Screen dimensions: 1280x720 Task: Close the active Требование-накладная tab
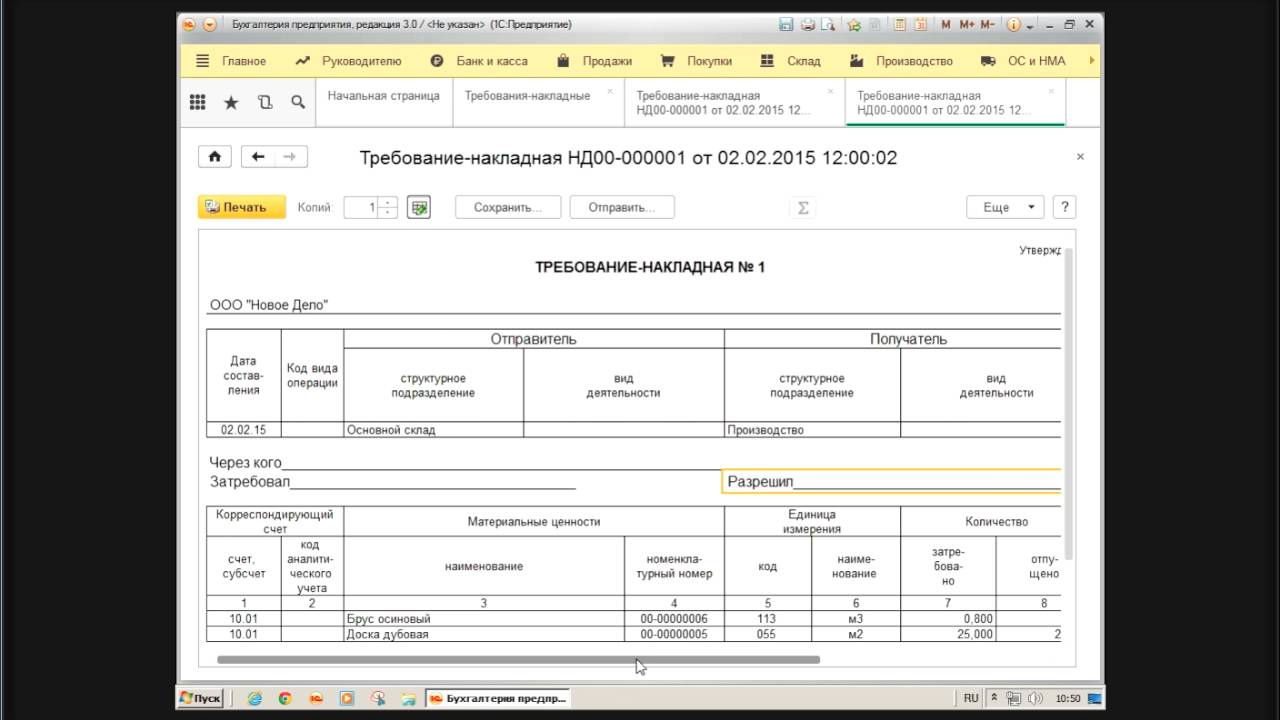click(x=1051, y=91)
